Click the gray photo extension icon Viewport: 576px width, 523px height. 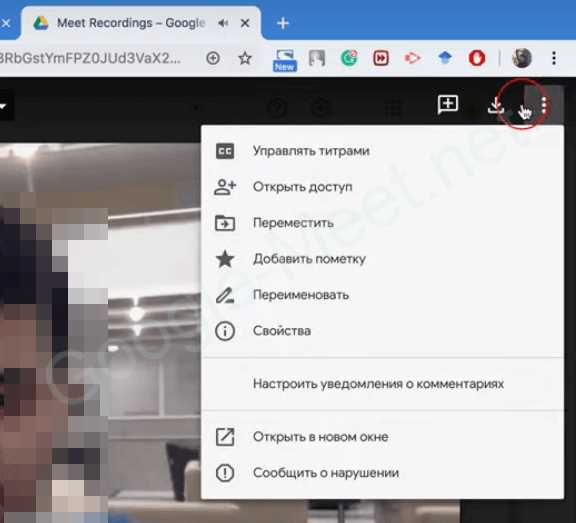(317, 58)
